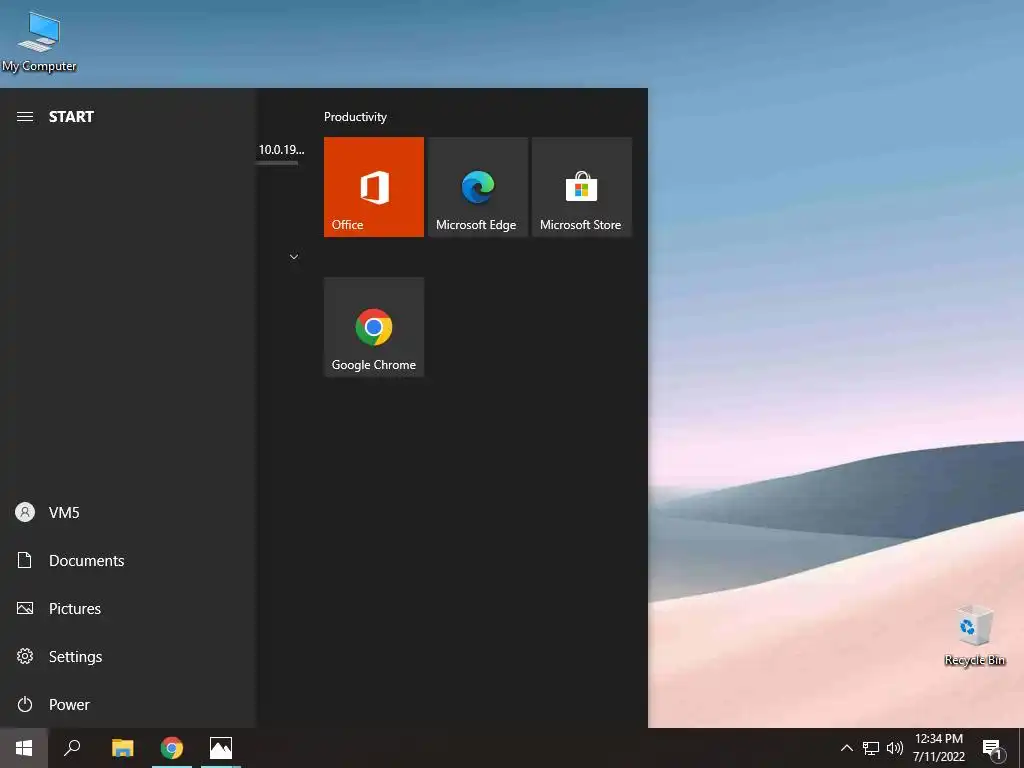1024x768 pixels.
Task: Show hidden system tray icons
Action: [x=846, y=748]
